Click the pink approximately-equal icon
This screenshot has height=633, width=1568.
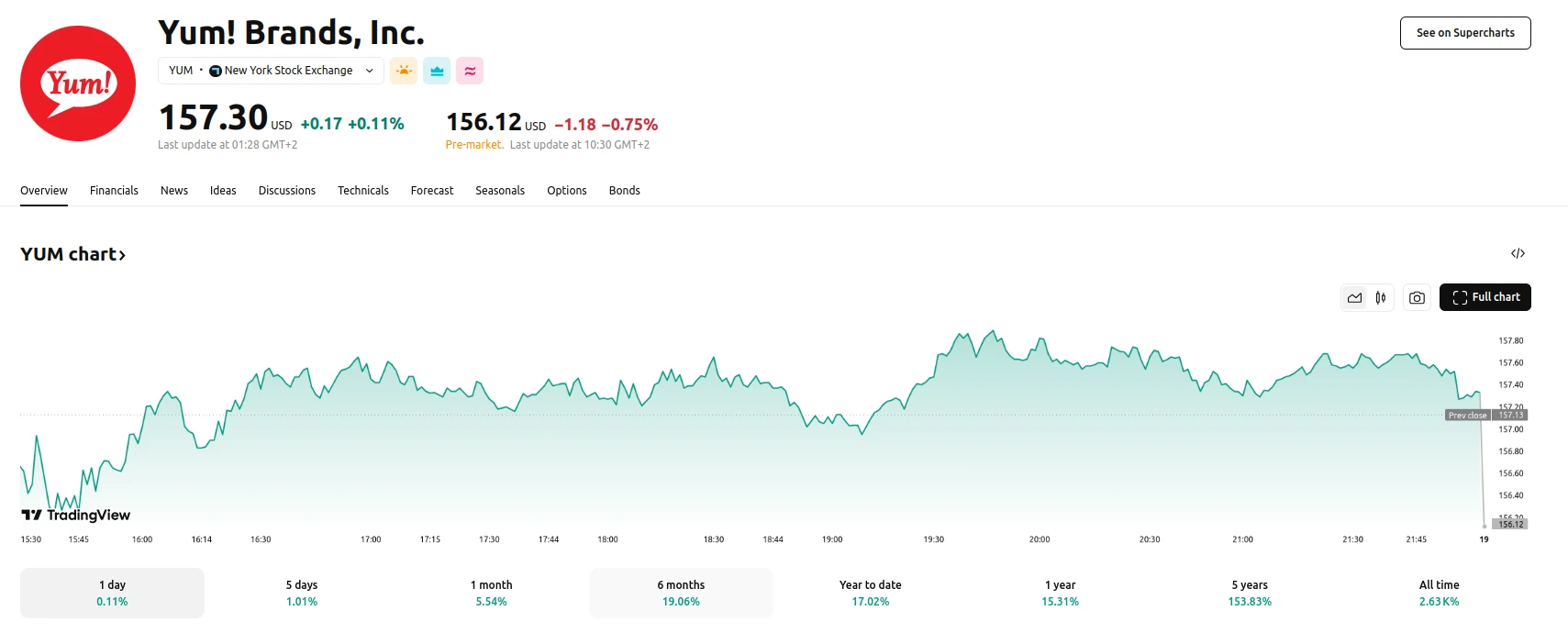point(470,71)
